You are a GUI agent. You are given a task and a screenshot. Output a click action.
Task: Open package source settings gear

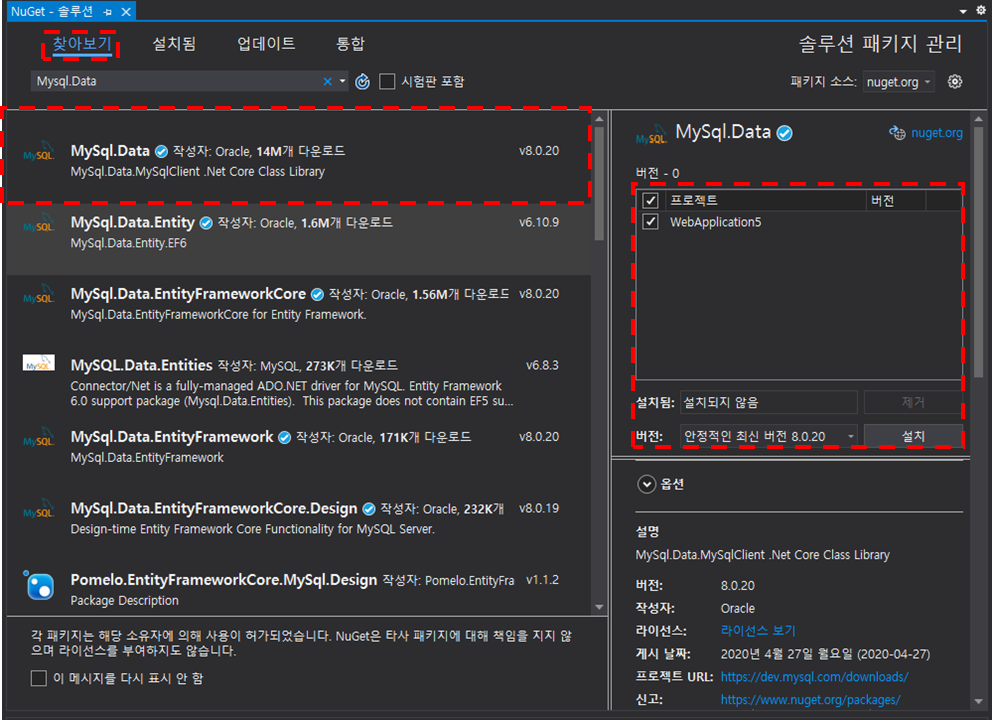955,82
